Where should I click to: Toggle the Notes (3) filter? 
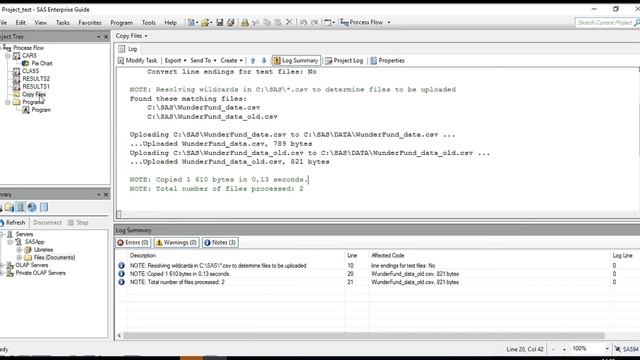click(x=220, y=242)
